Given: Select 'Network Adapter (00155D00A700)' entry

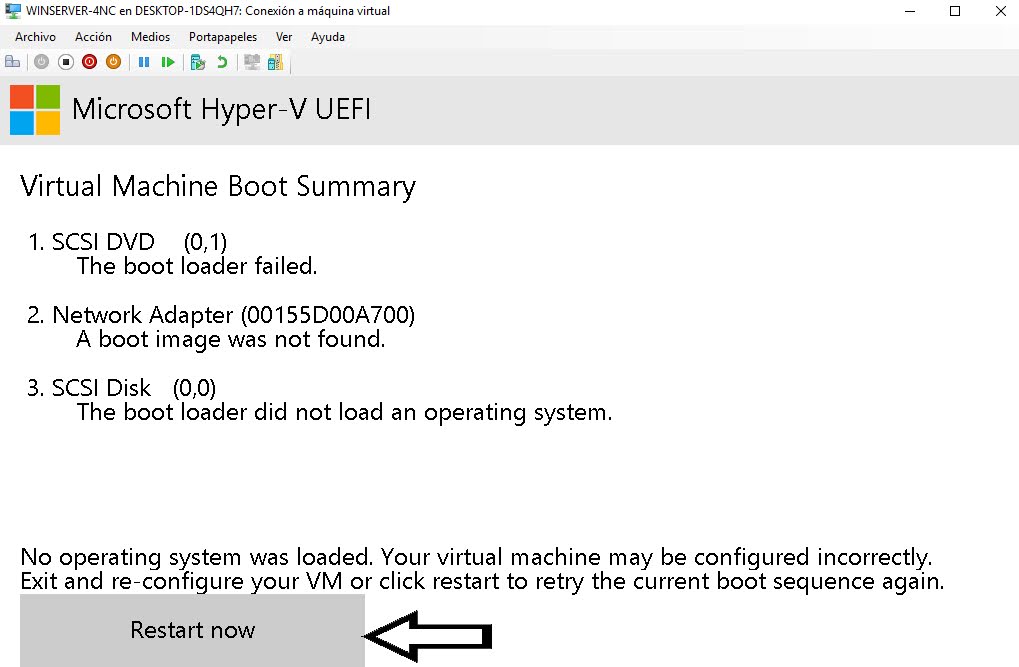Looking at the screenshot, I should point(221,315).
